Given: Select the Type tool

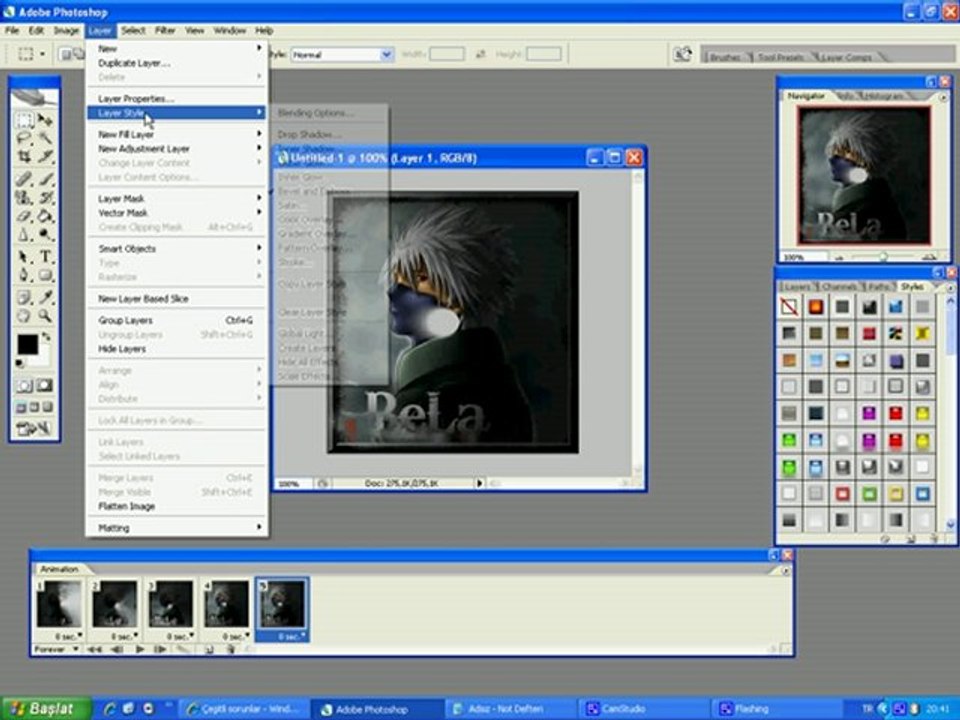Looking at the screenshot, I should 45,257.
